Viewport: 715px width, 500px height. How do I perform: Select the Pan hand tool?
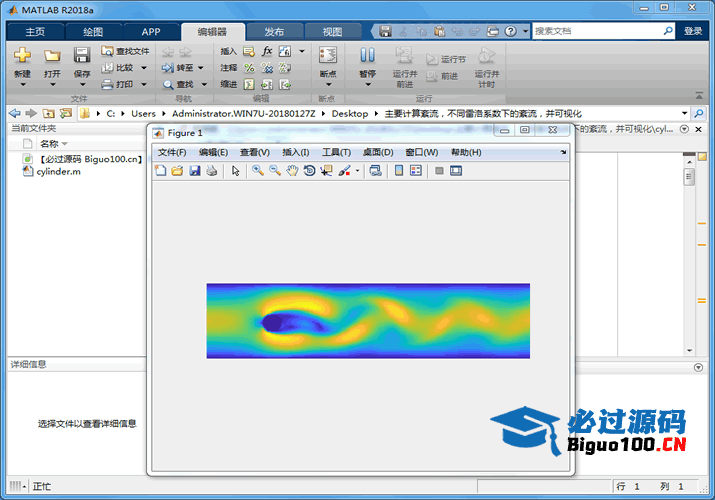click(x=292, y=171)
